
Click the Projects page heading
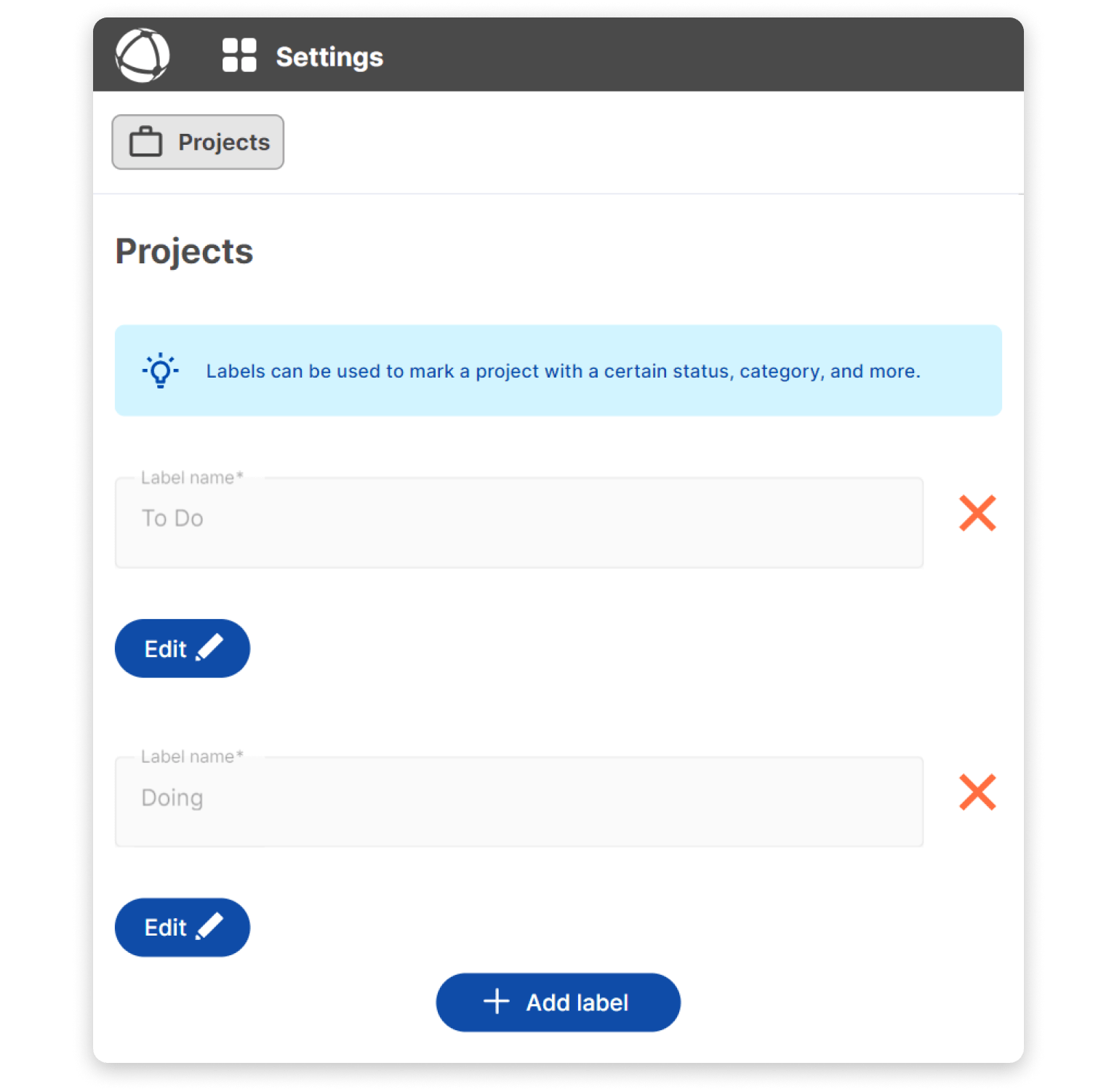click(184, 251)
